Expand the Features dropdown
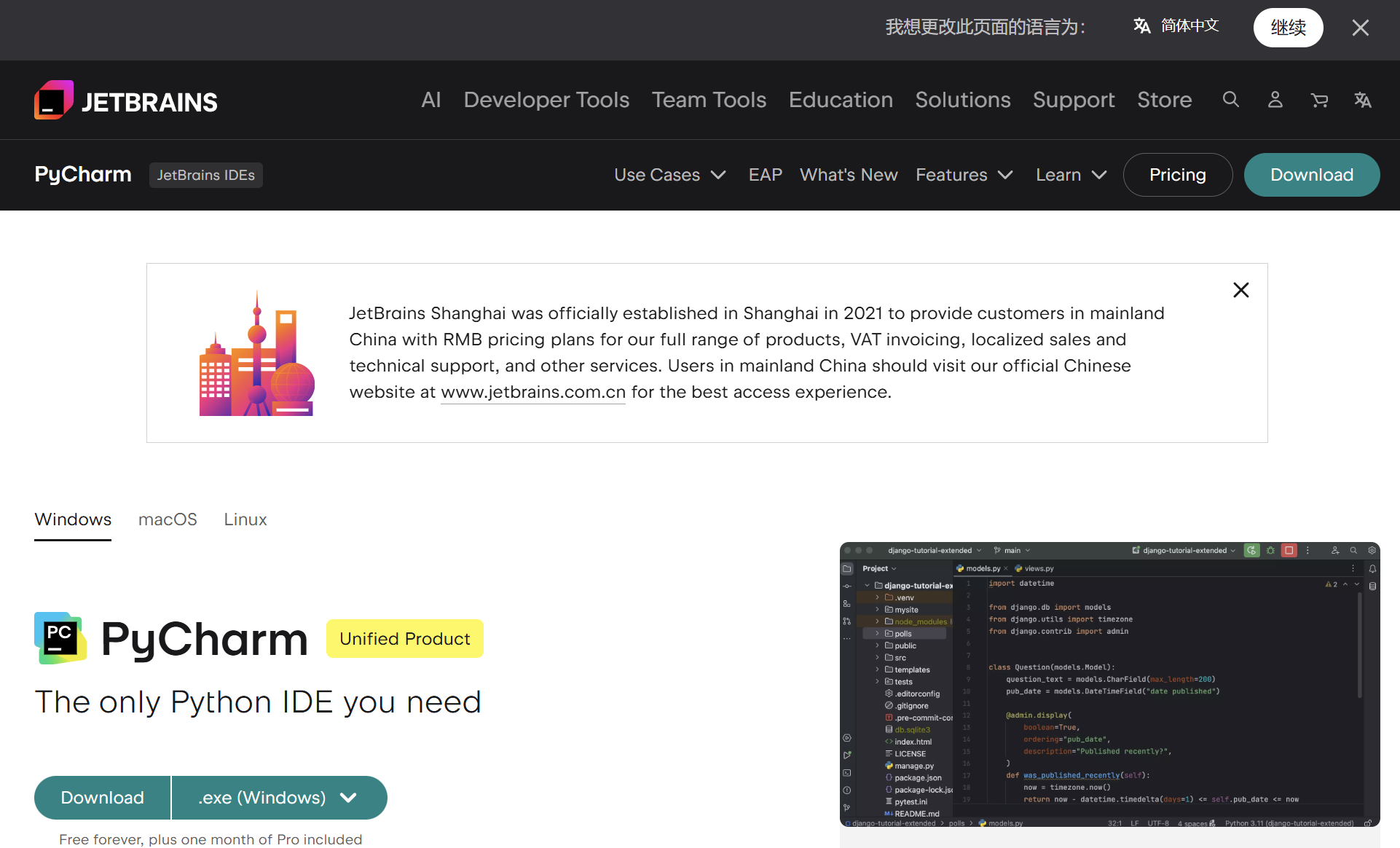Image resolution: width=1400 pixels, height=848 pixels. (x=964, y=175)
